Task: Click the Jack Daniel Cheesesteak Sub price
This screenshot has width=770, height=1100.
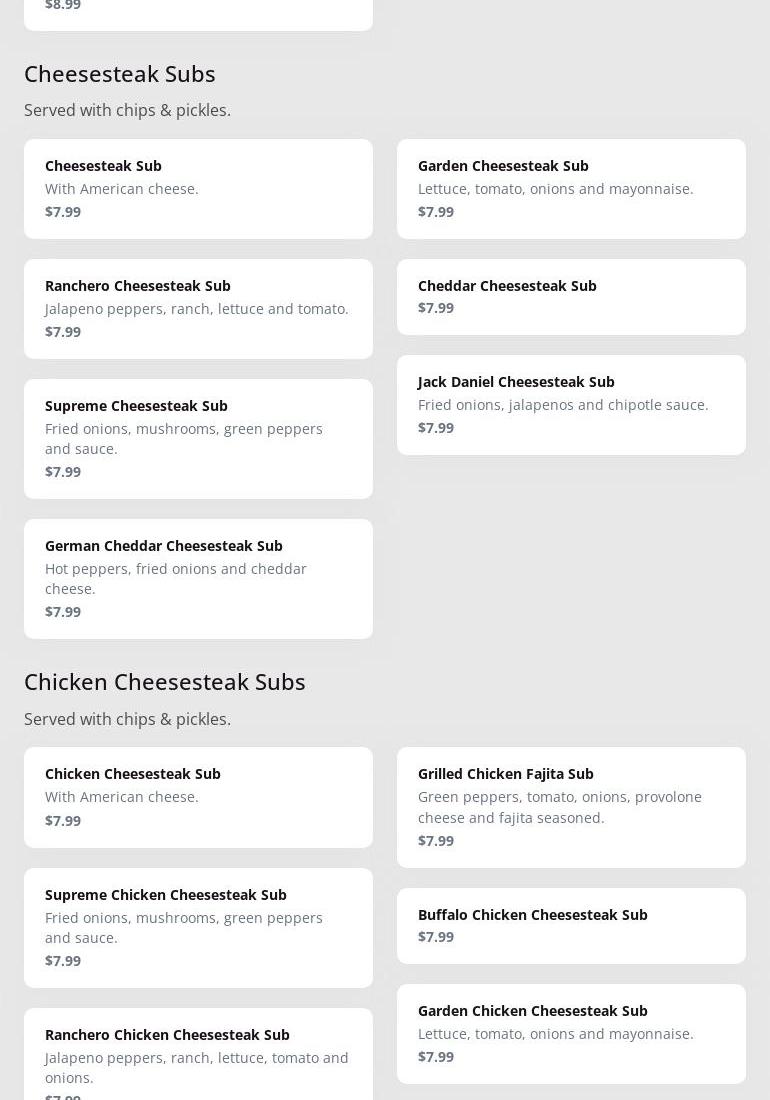Action: pyautogui.click(x=436, y=428)
